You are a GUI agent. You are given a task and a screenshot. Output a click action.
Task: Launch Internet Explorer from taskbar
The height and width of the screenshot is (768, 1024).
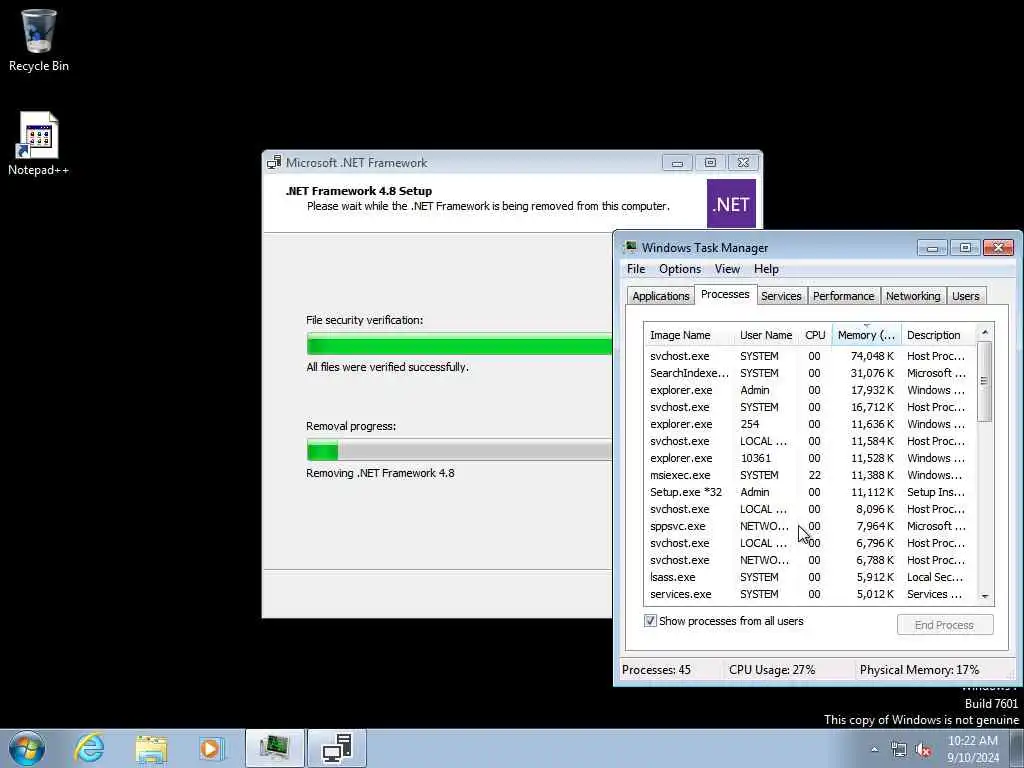pyautogui.click(x=89, y=748)
